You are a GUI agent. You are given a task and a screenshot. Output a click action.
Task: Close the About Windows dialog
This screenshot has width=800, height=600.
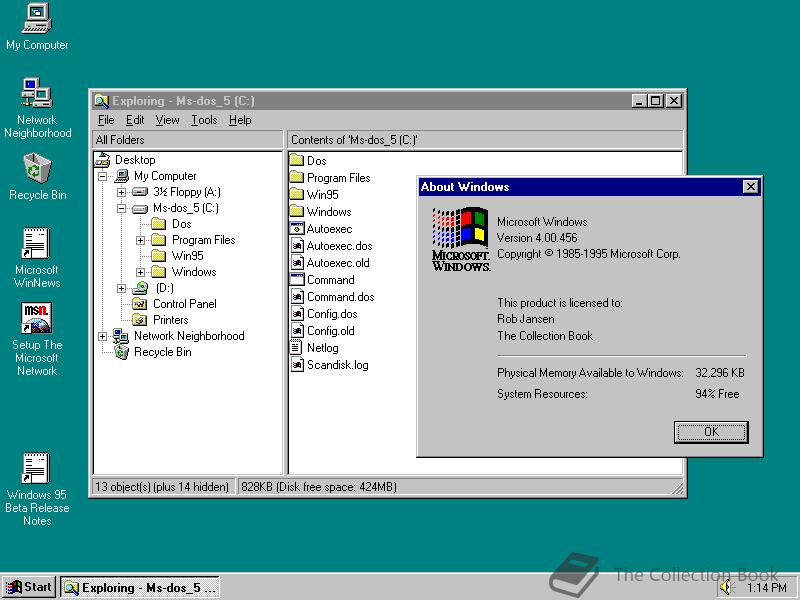(751, 187)
